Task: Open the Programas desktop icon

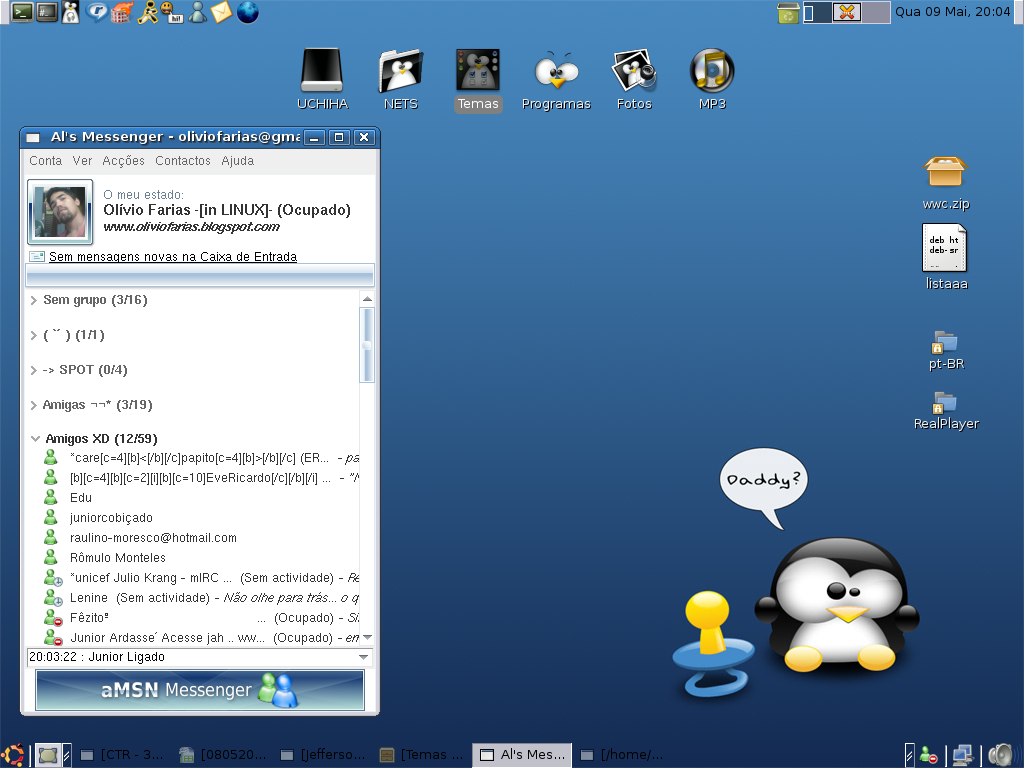Action: click(x=556, y=78)
